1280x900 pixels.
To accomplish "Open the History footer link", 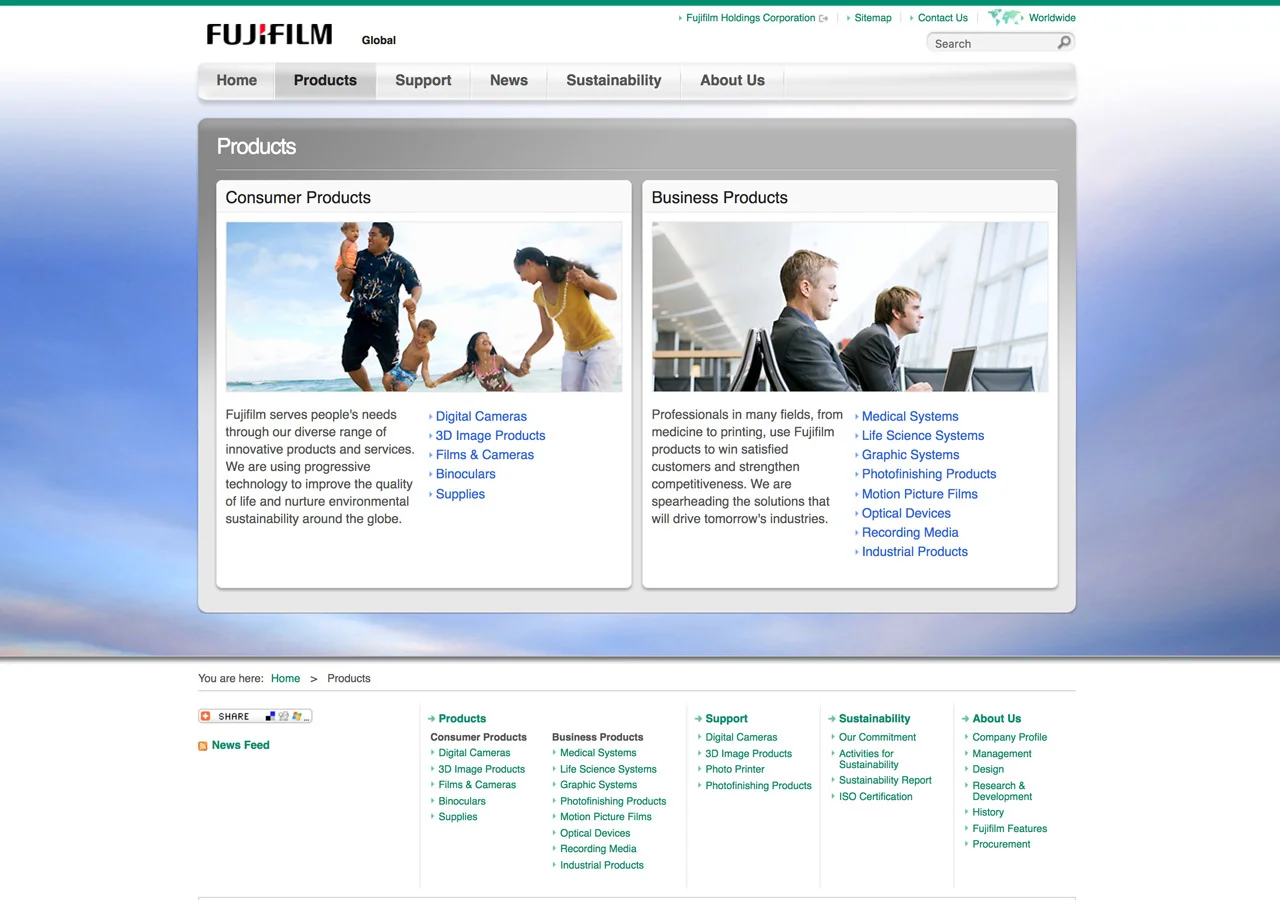I will 988,812.
